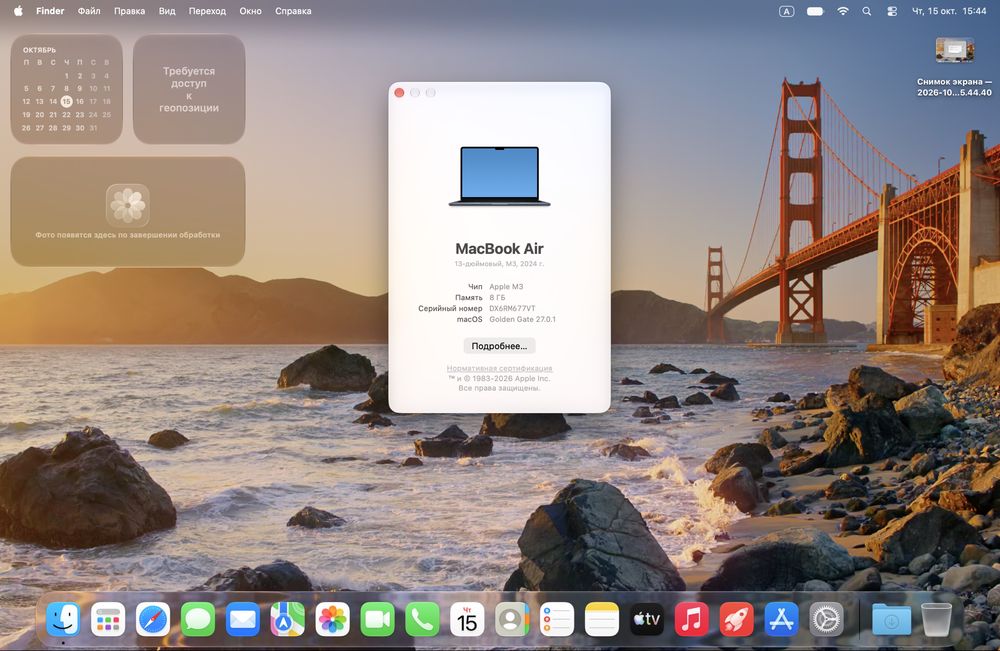The image size is (1000, 651).
Task: Close the About This Mac window
Action: (x=399, y=92)
